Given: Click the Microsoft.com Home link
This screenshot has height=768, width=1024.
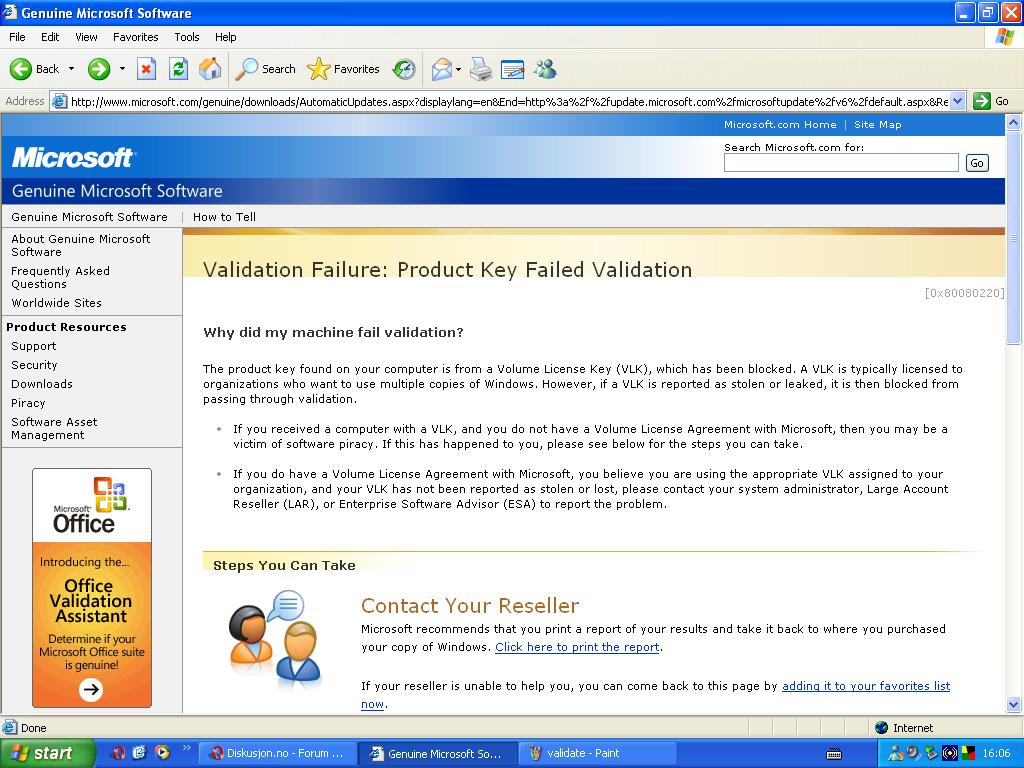Looking at the screenshot, I should pyautogui.click(x=780, y=125).
